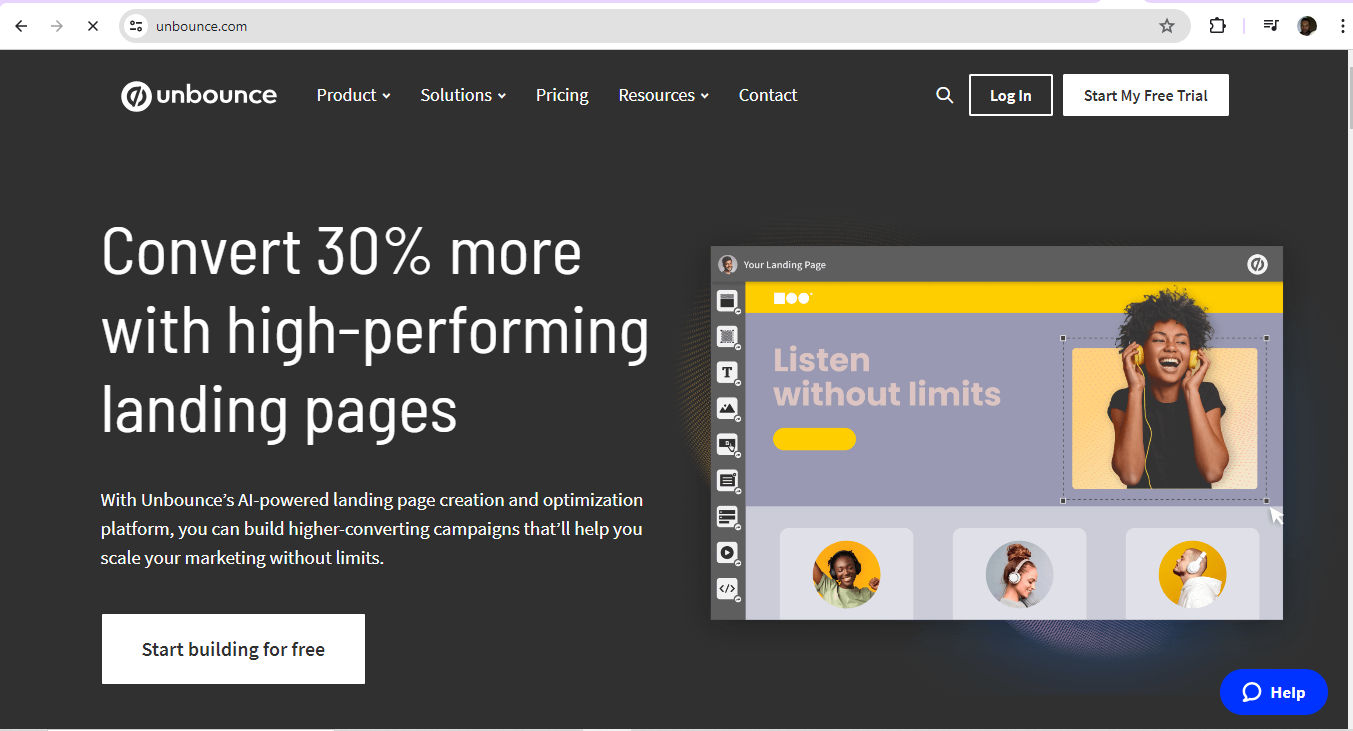Image resolution: width=1353 pixels, height=731 pixels.
Task: Open the Pricing page
Action: (x=561, y=95)
